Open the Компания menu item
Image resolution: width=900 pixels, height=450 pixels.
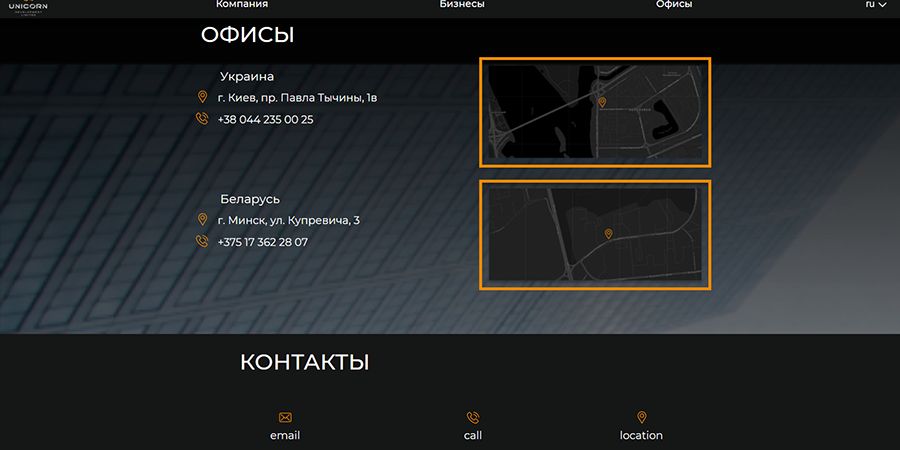click(242, 5)
